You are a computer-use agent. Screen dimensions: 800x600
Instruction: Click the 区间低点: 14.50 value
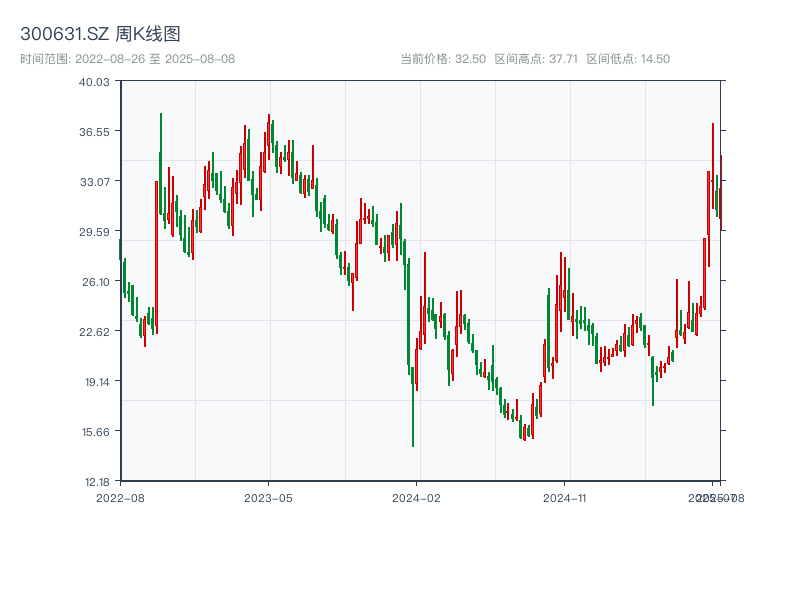628,59
